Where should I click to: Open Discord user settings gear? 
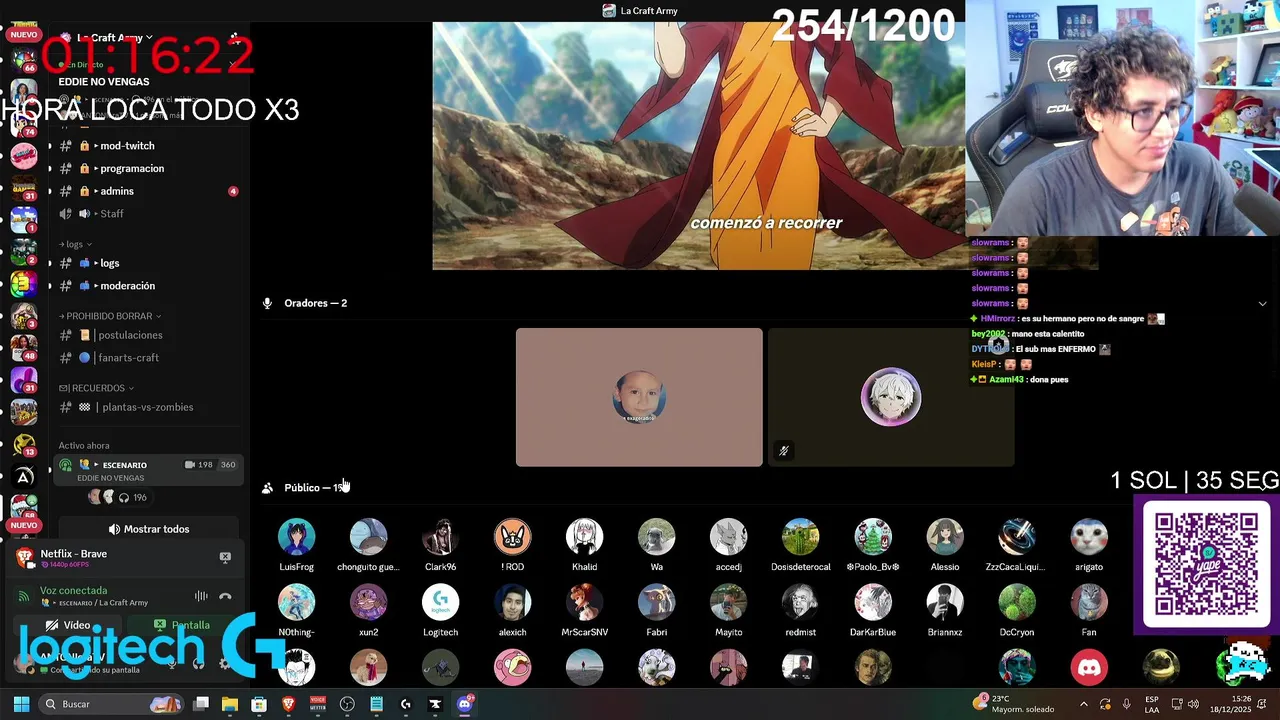click(x=224, y=663)
